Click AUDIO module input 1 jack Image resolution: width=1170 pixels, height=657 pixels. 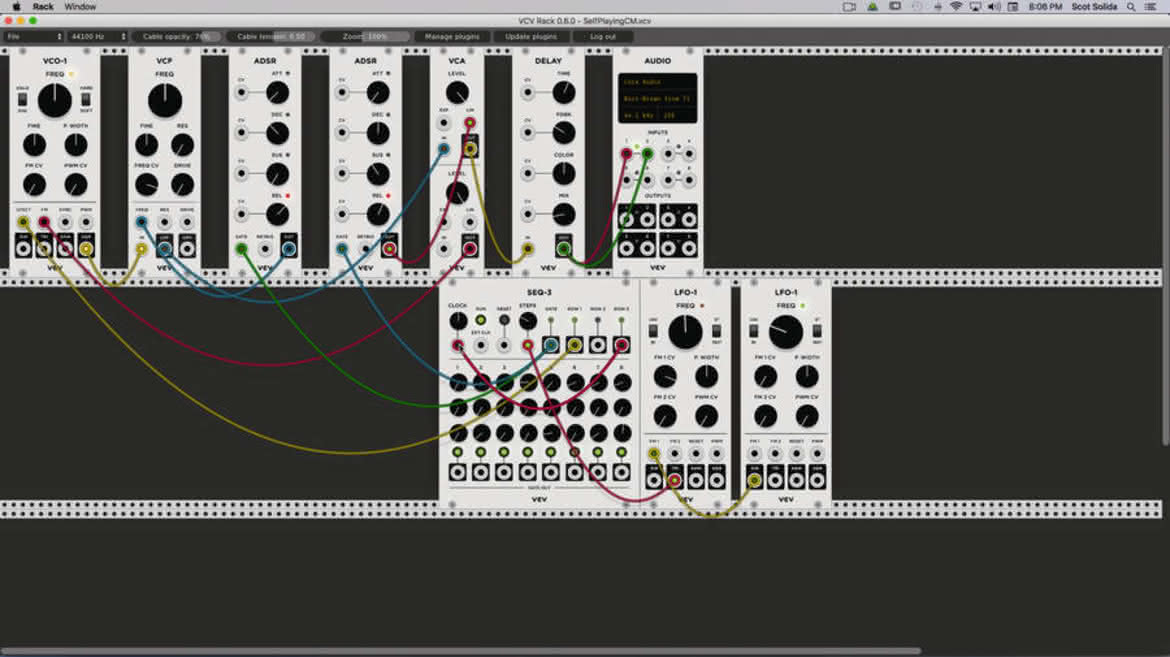(x=627, y=154)
